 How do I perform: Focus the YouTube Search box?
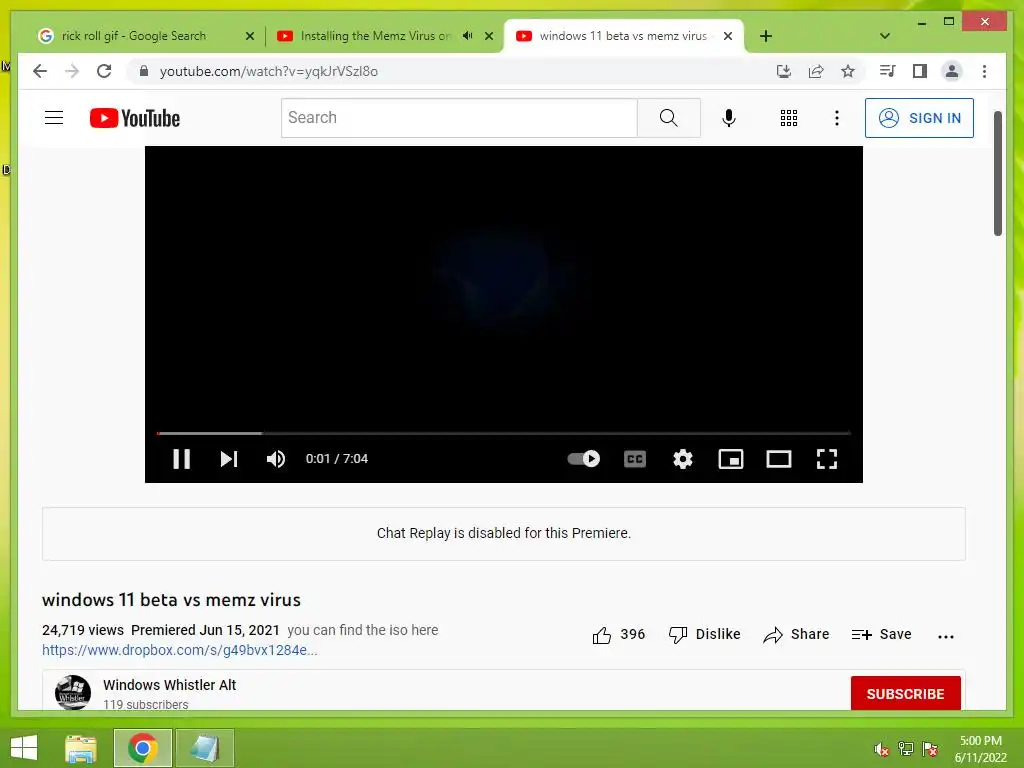[x=459, y=118]
